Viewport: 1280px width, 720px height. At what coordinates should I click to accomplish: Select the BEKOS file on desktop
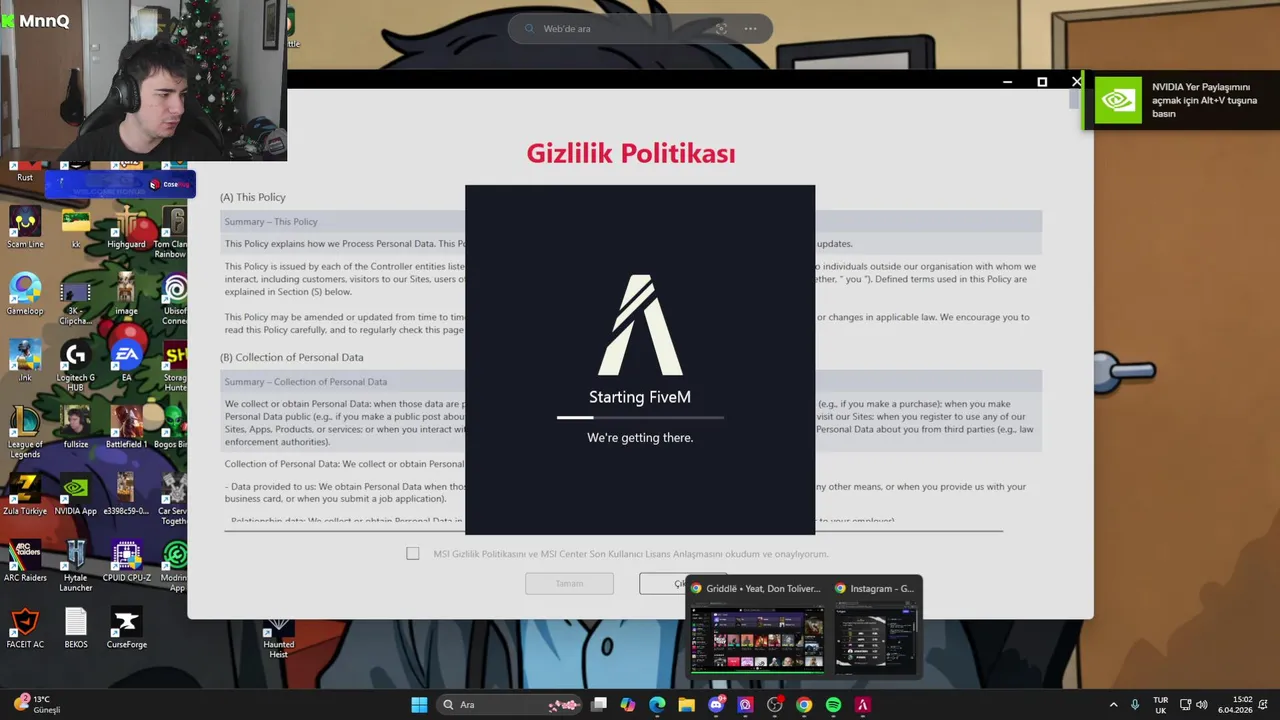75,629
